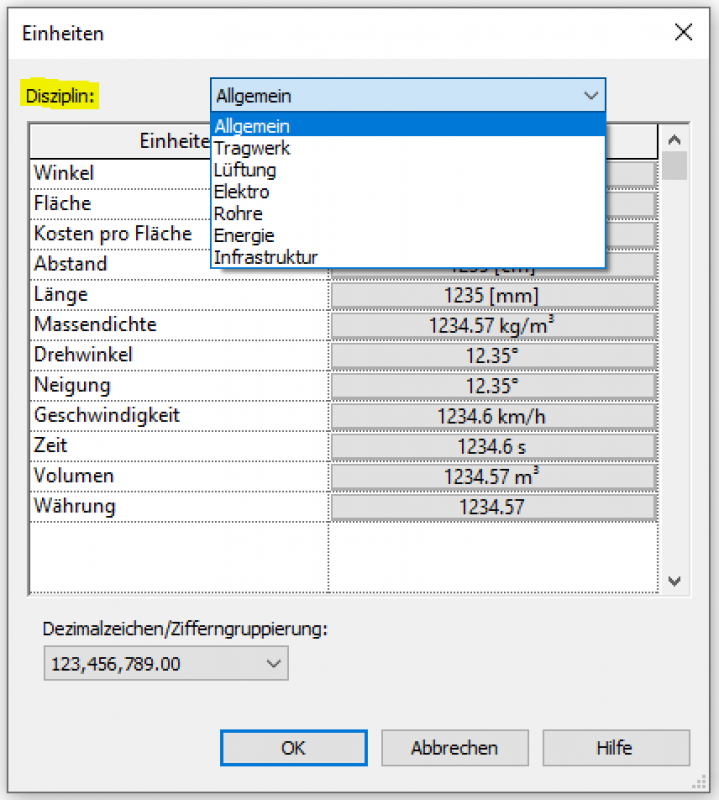The height and width of the screenshot is (800, 719).
Task: Edit the Länge format 1235 [mm]
Action: tap(492, 296)
